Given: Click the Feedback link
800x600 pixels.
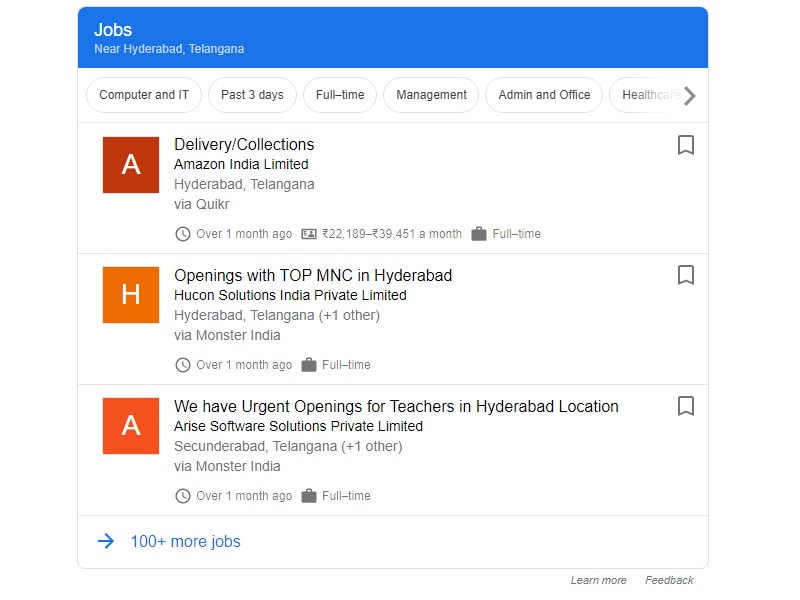Looking at the screenshot, I should (669, 580).
